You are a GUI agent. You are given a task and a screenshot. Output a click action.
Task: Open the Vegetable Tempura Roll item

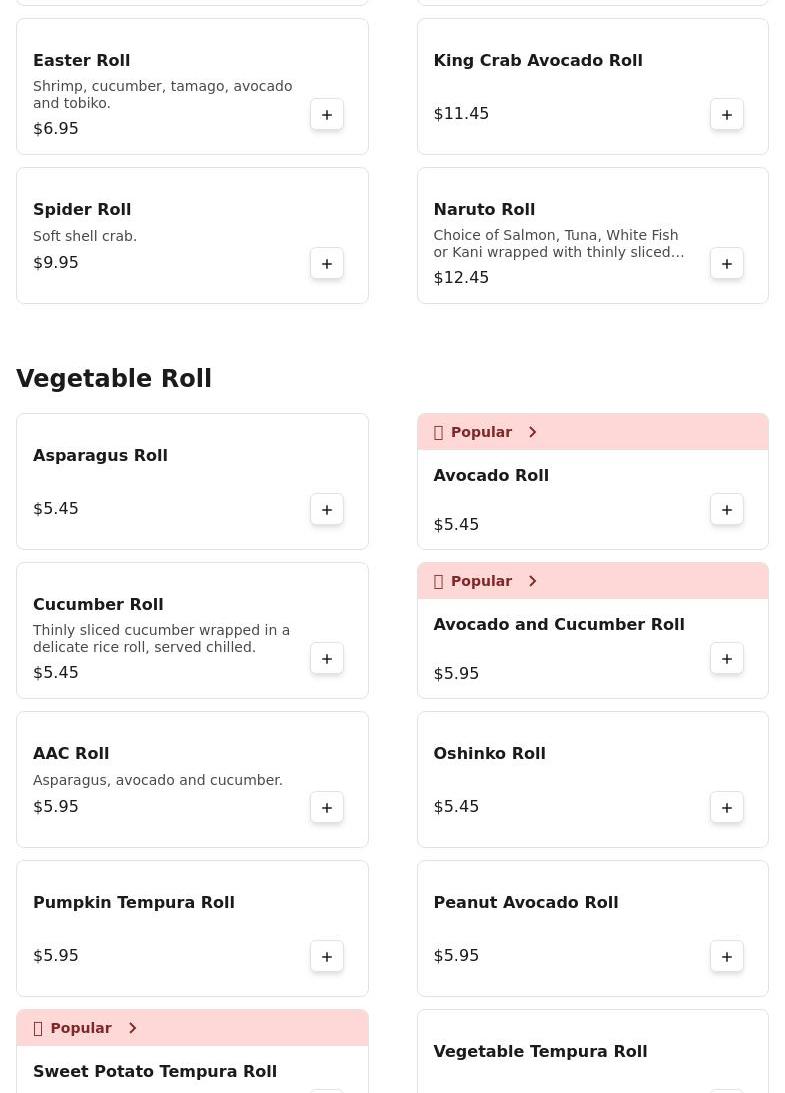[540, 1052]
